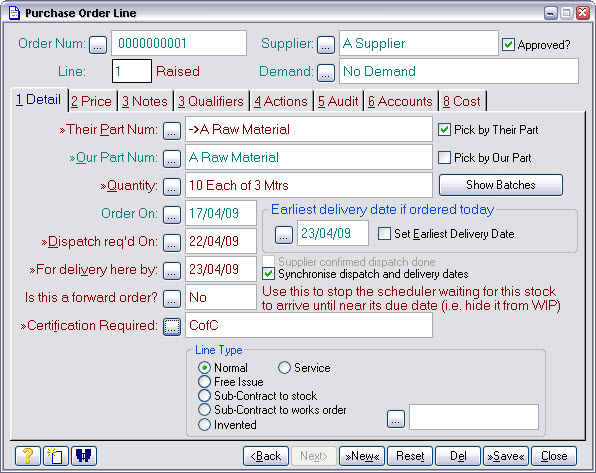Switch to the 3 Qualifiers tab
Viewport: 596px width, 473px height.
coord(211,102)
